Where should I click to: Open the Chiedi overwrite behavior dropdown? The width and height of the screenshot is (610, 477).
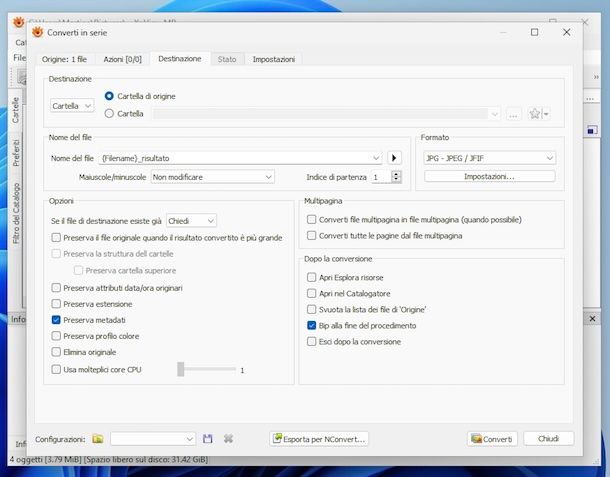point(191,221)
